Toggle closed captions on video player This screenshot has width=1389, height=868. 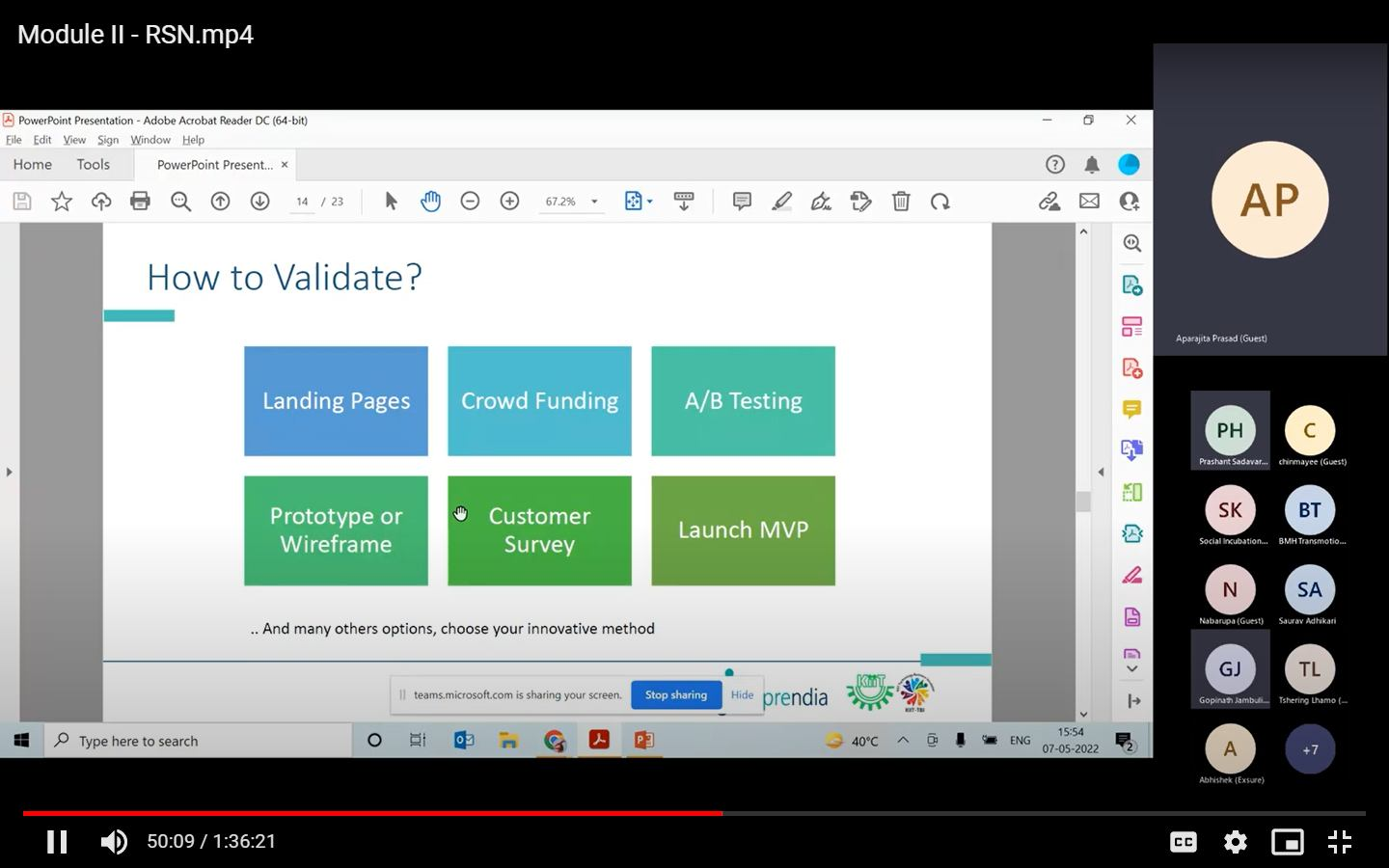click(x=1184, y=842)
